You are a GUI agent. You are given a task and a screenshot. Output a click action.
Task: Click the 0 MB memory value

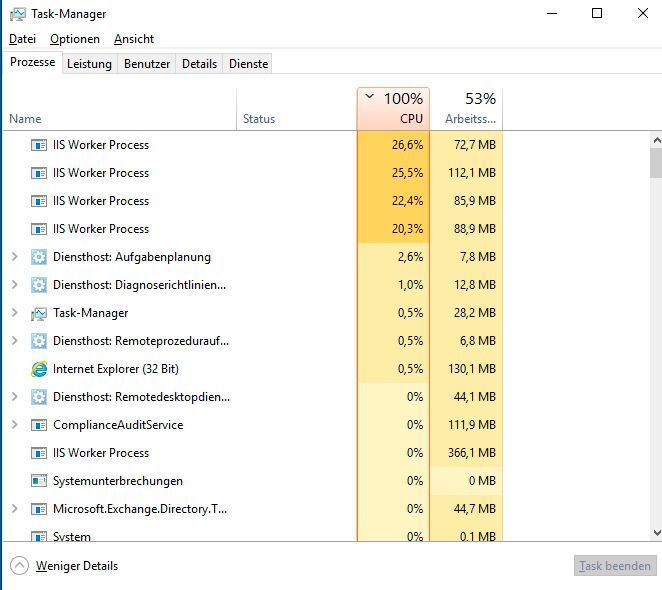[482, 481]
